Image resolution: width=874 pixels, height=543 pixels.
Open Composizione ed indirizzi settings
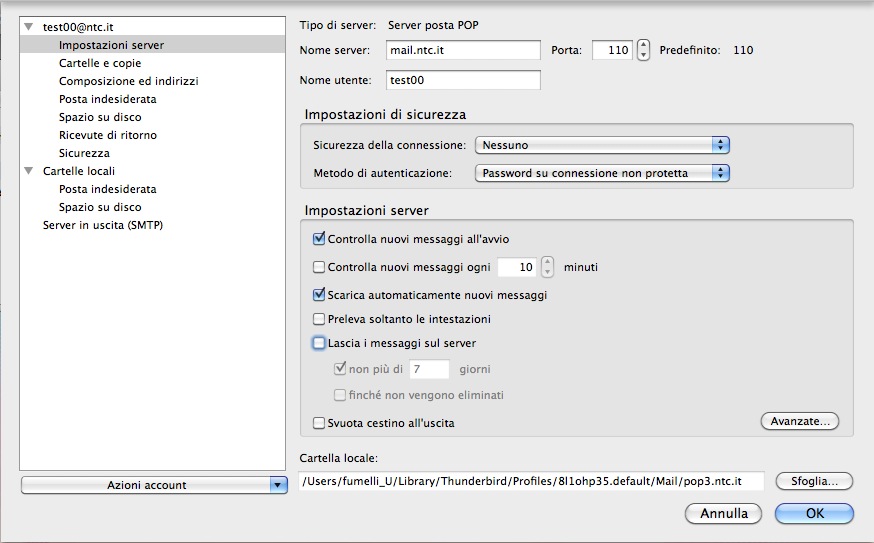127,81
